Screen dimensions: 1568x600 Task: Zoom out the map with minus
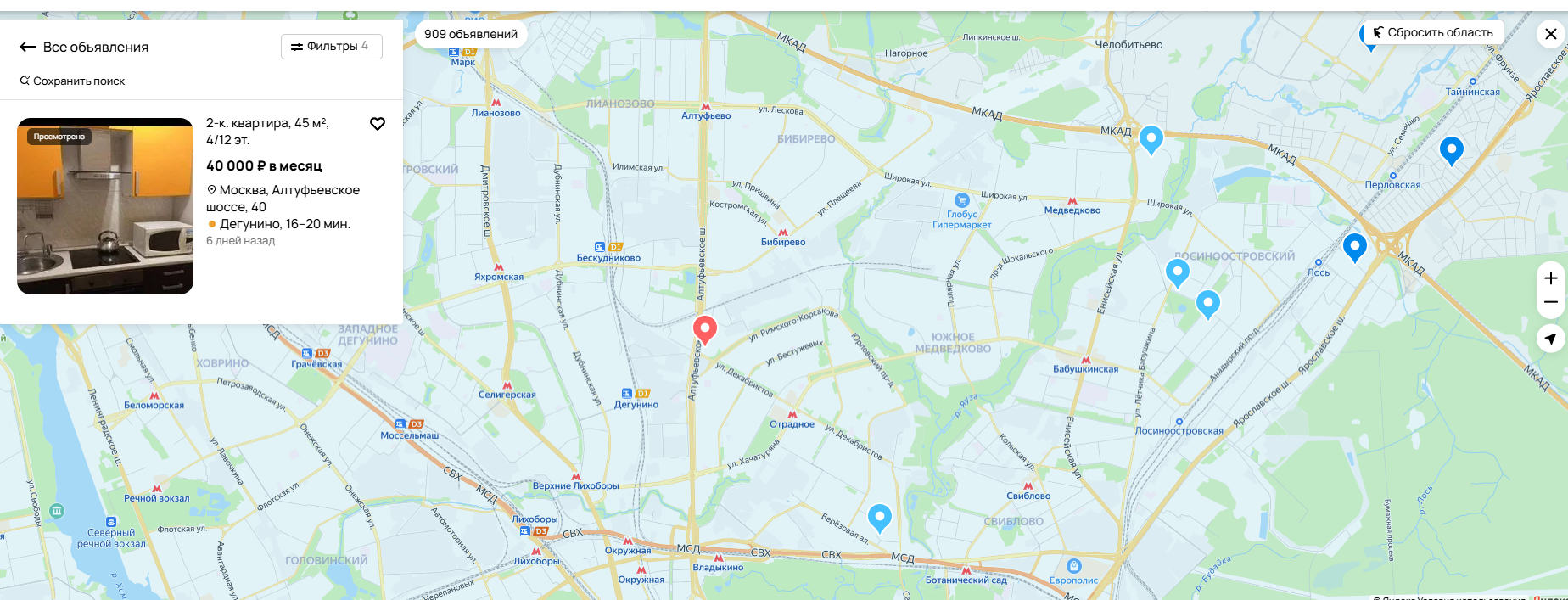1551,303
